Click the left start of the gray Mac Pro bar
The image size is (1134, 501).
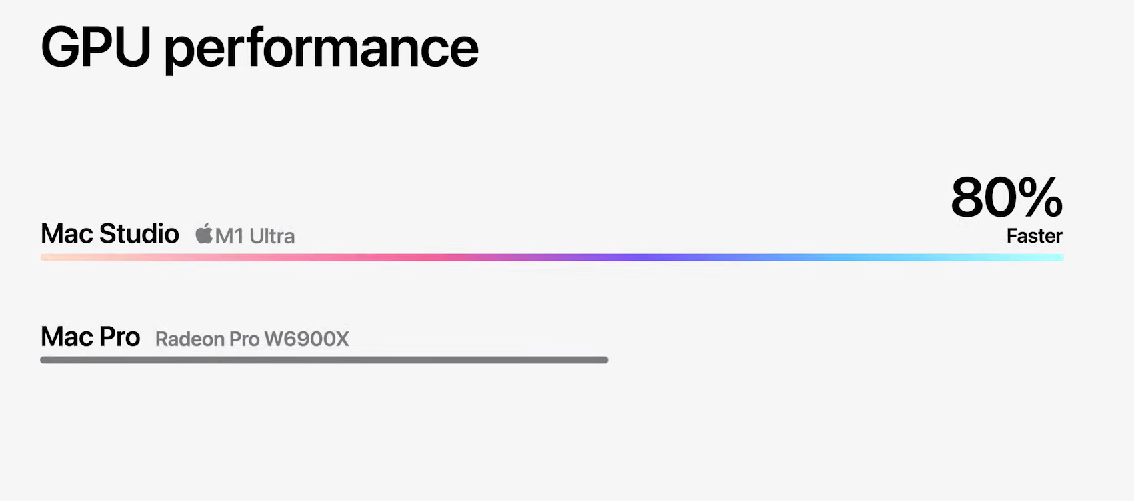[x=51, y=359]
